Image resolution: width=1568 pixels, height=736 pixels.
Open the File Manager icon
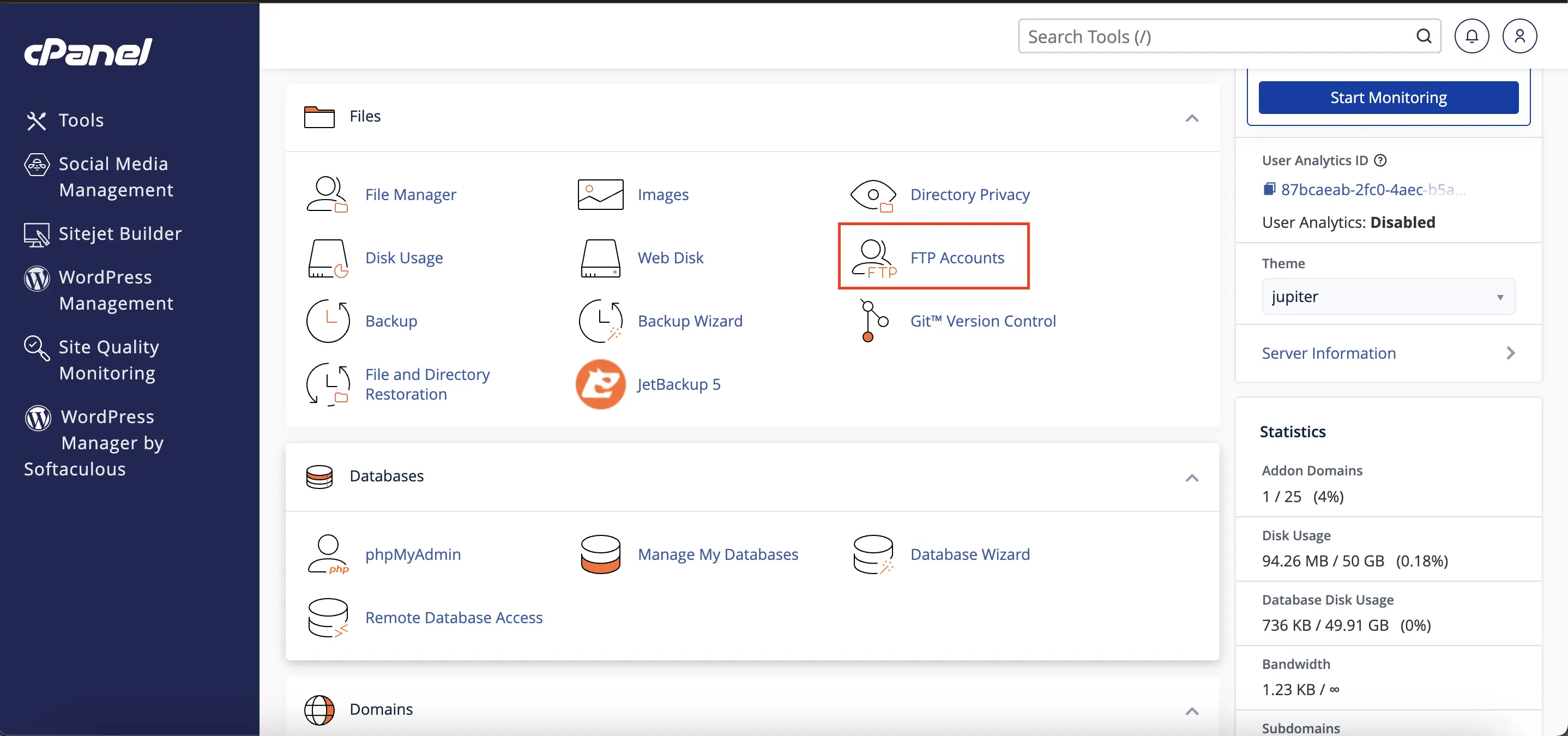click(x=327, y=194)
